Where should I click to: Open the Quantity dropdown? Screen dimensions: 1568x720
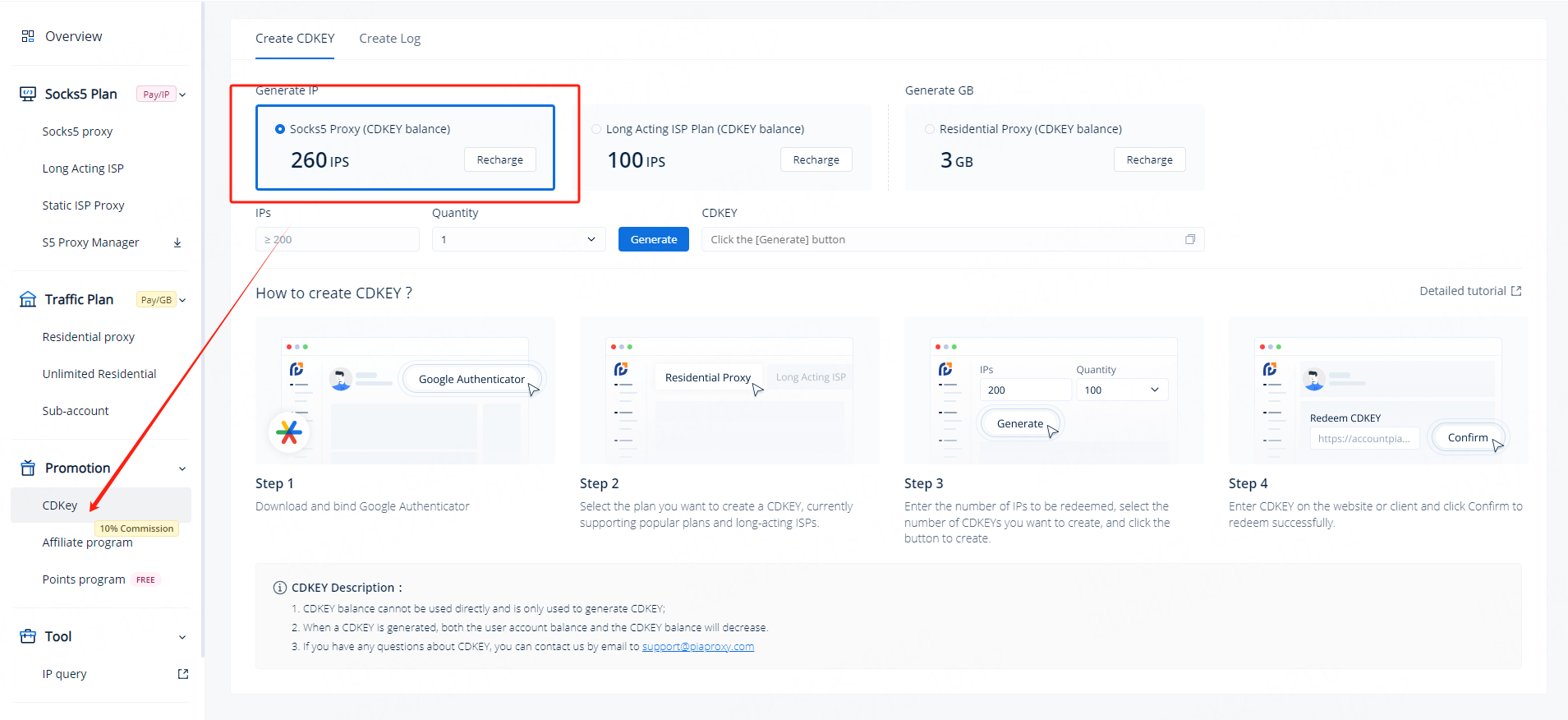pos(518,239)
